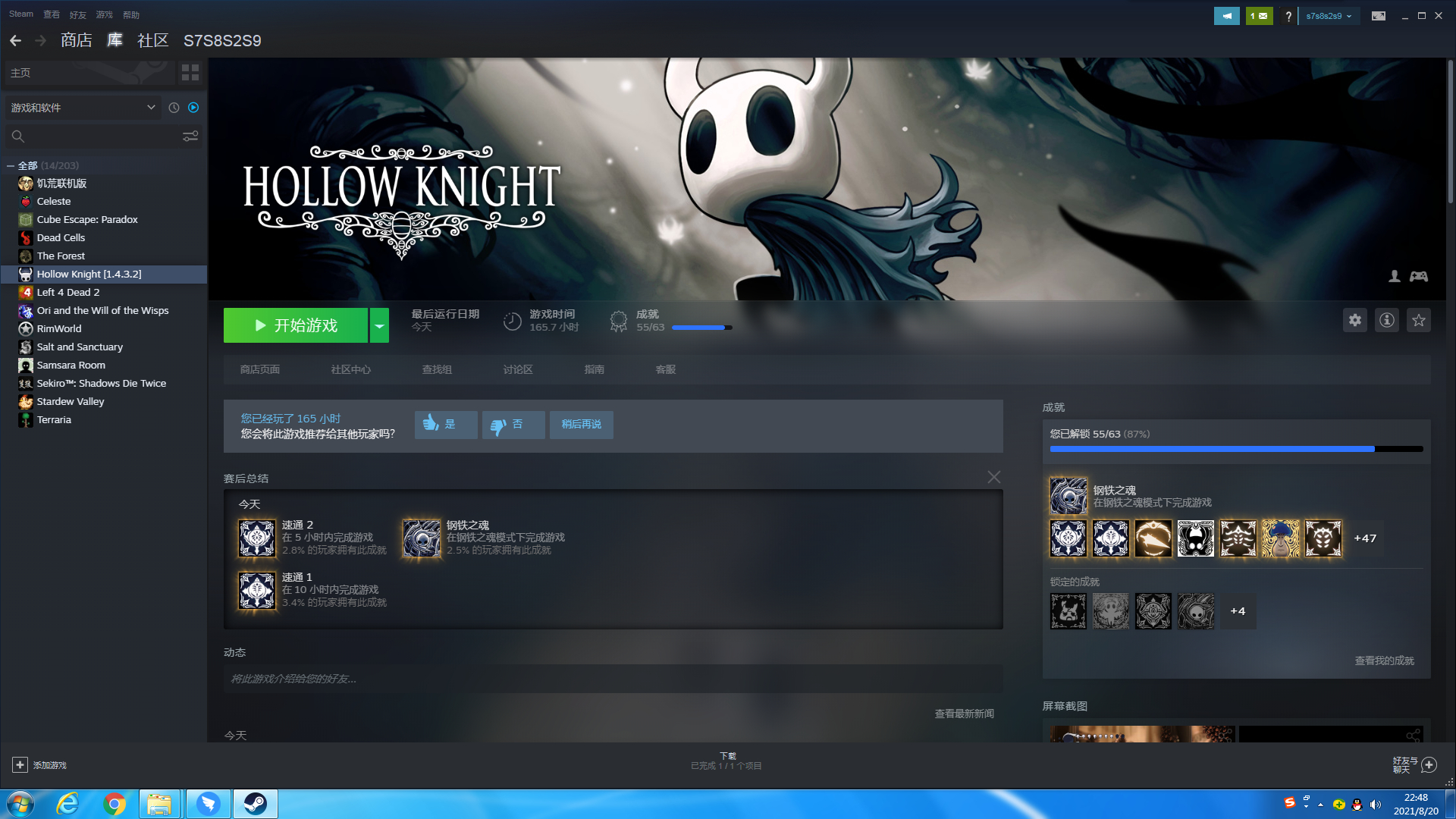Open the Steam announcements megaphone icon

[1227, 16]
